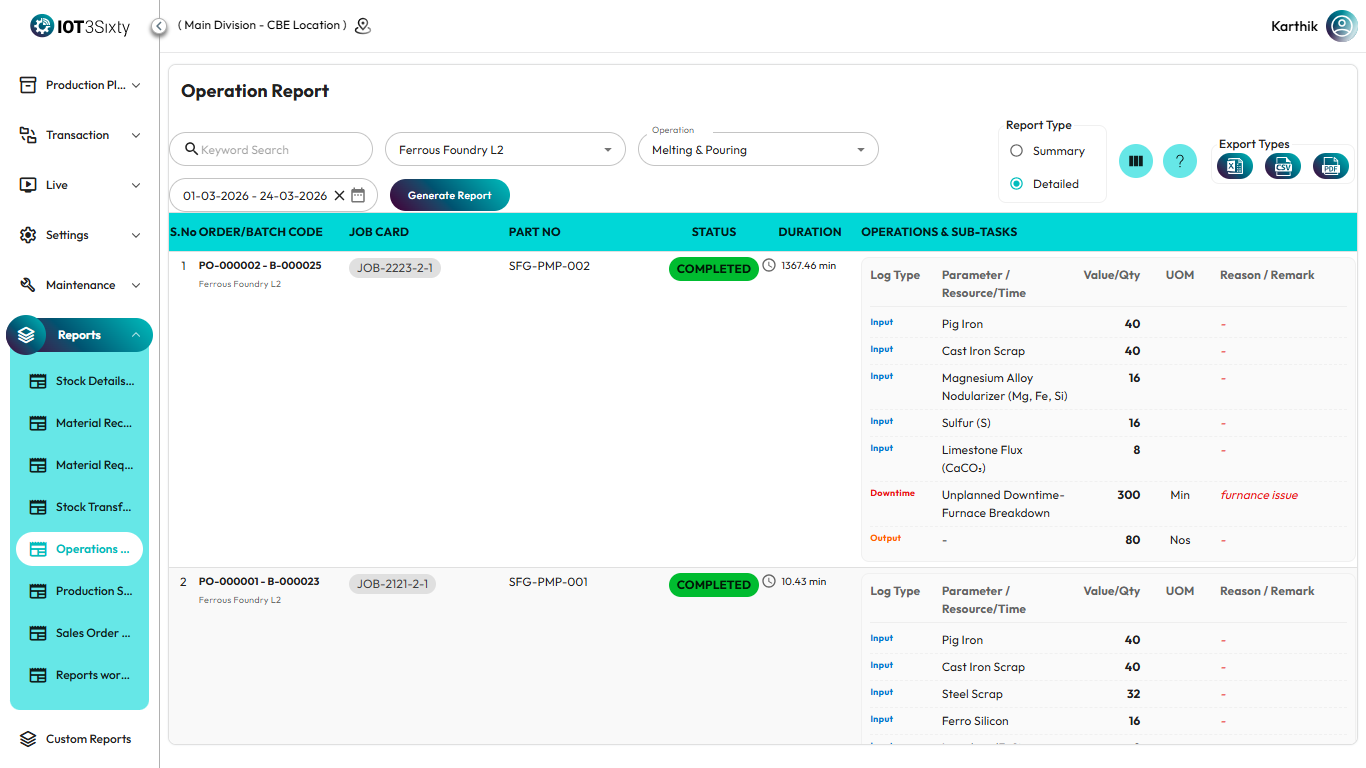Open the Melting & Pouring operation dropdown

pos(757,150)
